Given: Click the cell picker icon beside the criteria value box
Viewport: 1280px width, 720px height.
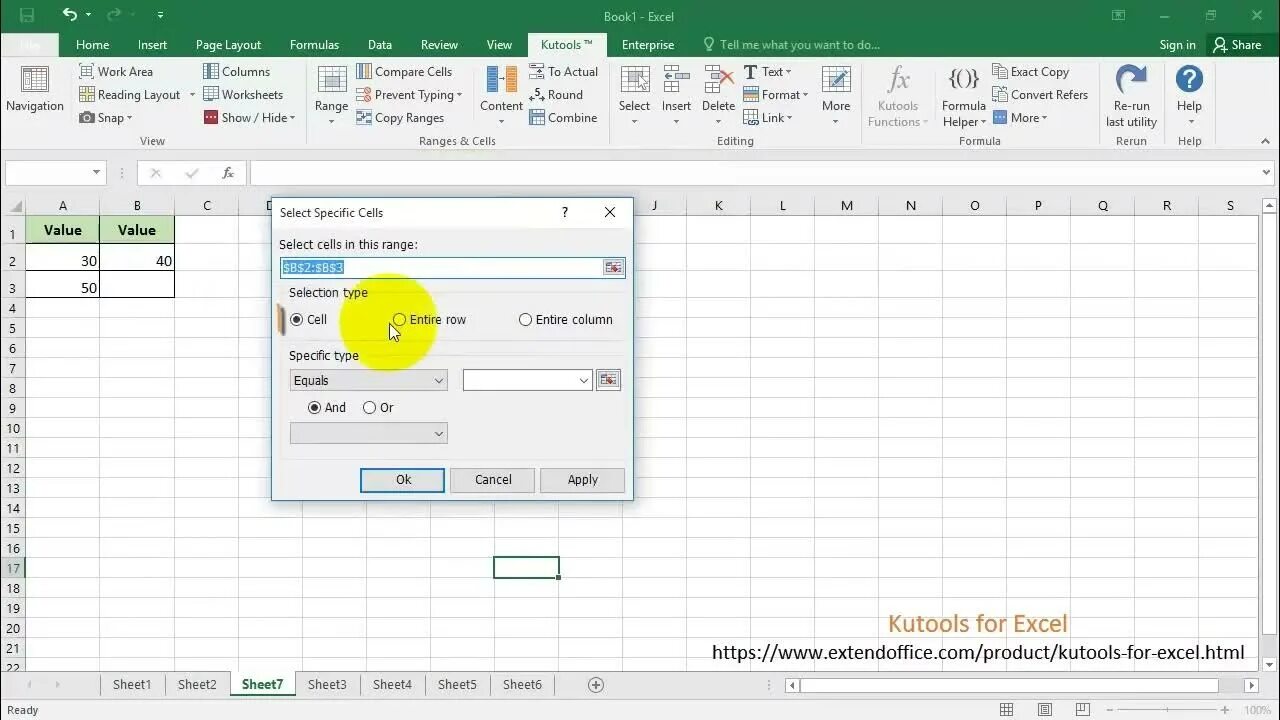Looking at the screenshot, I should point(608,380).
